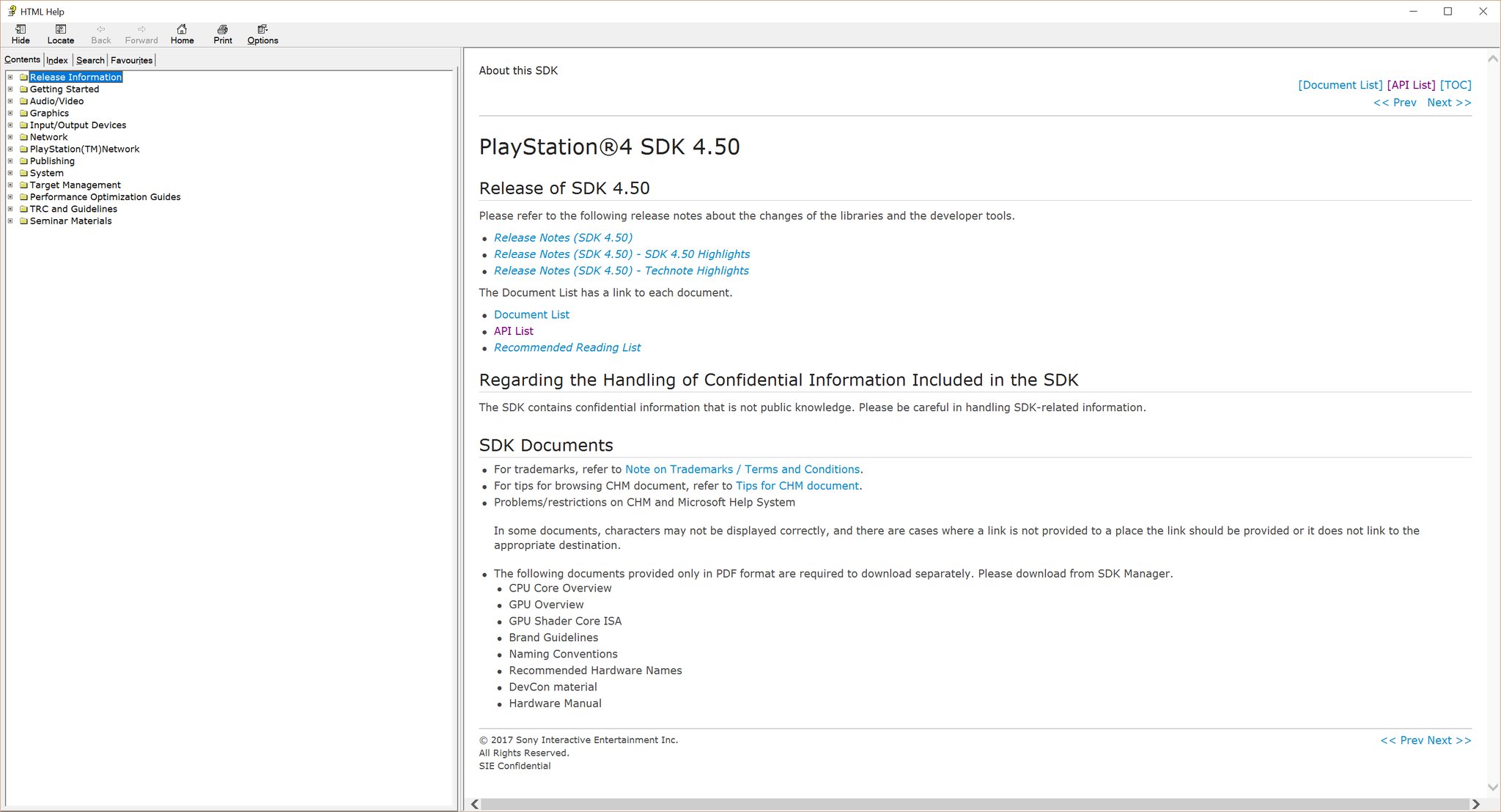The image size is (1501, 812).
Task: Click the footer << Prev Next >> link
Action: point(1426,740)
